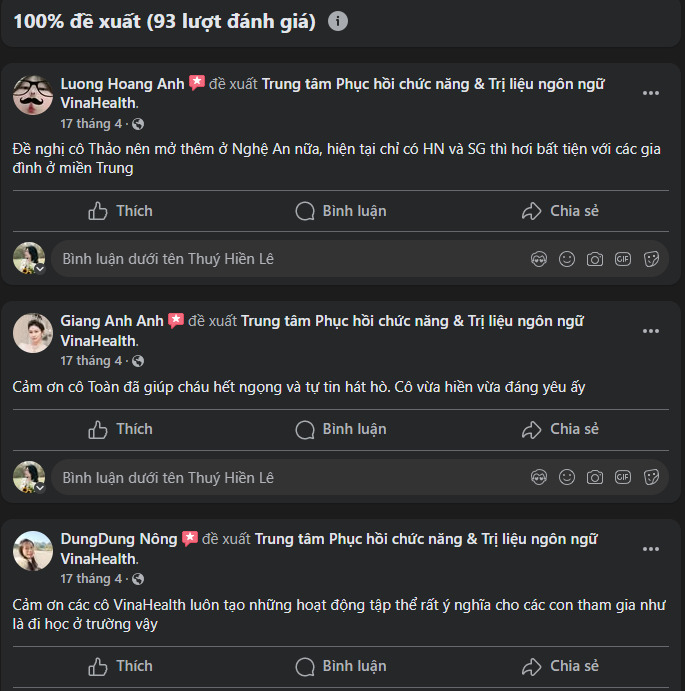Open the GIF picker under Luong Hoang Anh's review
Image resolution: width=685 pixels, height=691 pixels.
point(623,259)
